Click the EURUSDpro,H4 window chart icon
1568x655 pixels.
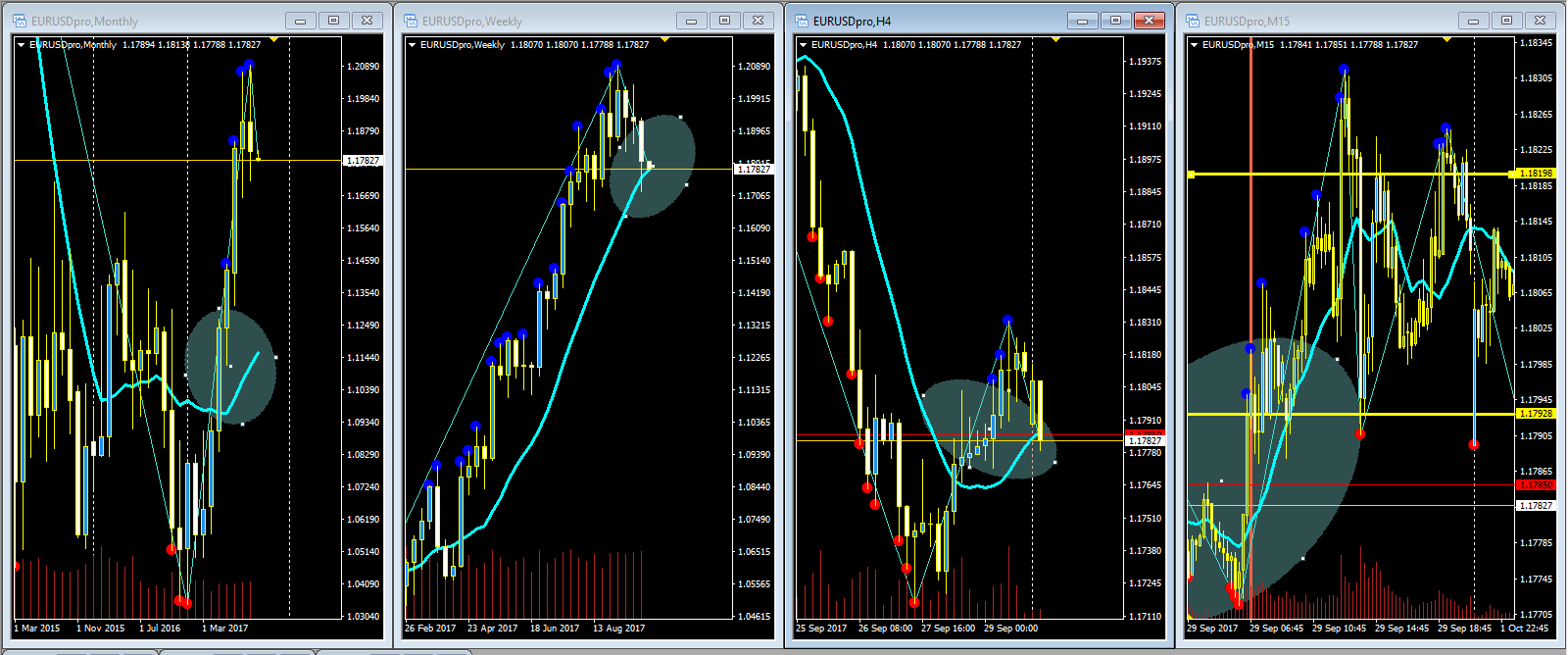click(x=802, y=21)
